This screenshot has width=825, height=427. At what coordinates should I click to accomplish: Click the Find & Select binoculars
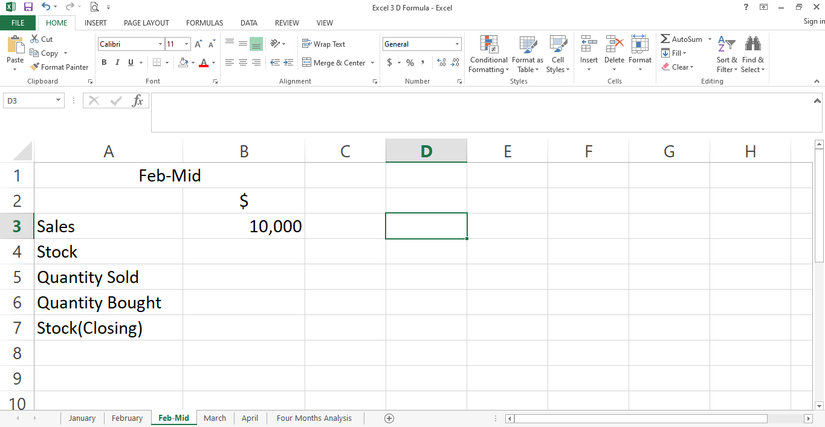click(753, 45)
